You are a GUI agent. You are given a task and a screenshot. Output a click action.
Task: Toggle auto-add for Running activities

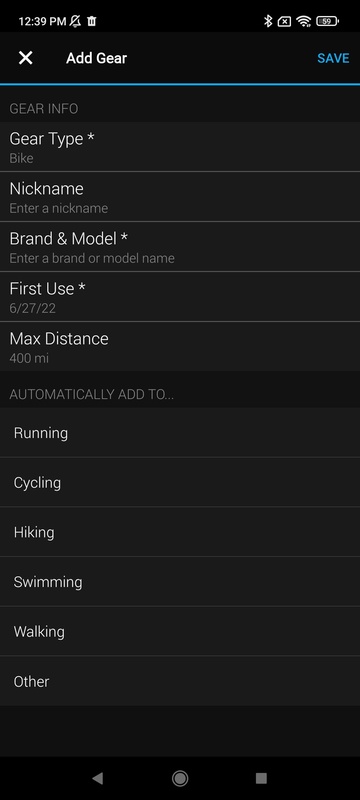180,433
